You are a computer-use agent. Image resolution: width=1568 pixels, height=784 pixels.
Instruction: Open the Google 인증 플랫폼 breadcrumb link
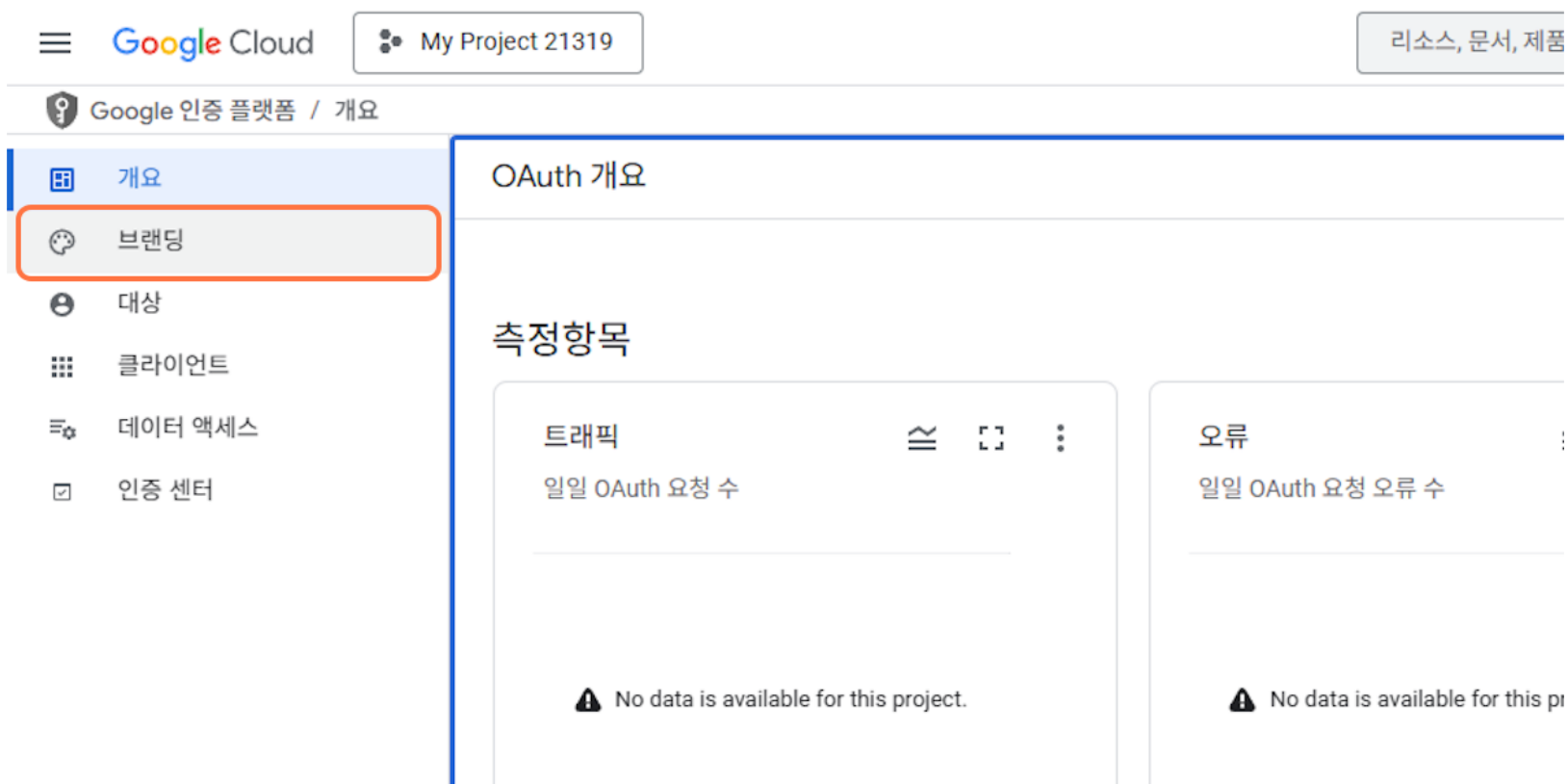tap(193, 111)
